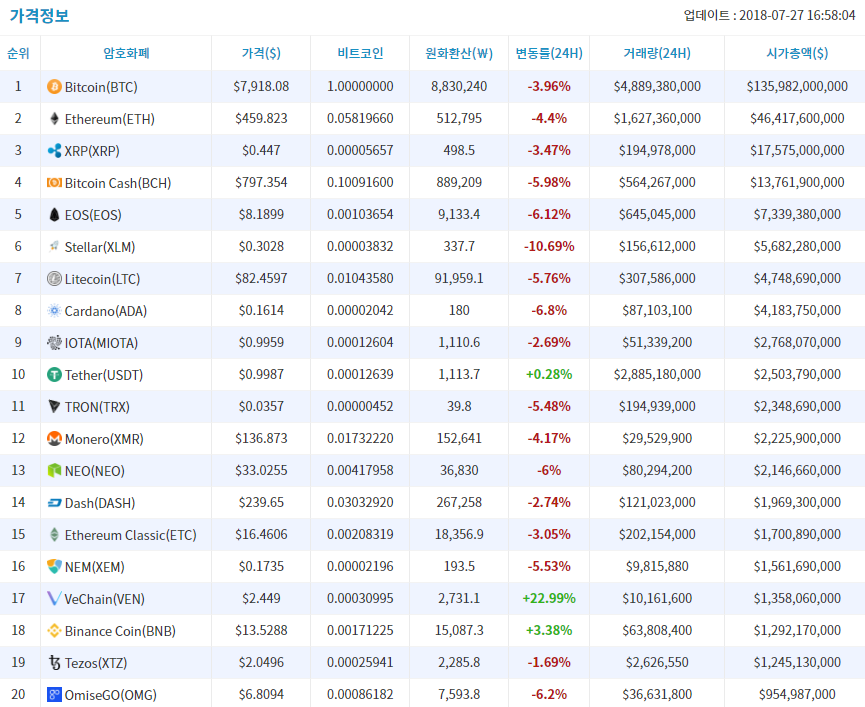Open the Bitcoin(BTC) name link
This screenshot has height=707, width=865.
[x=101, y=87]
